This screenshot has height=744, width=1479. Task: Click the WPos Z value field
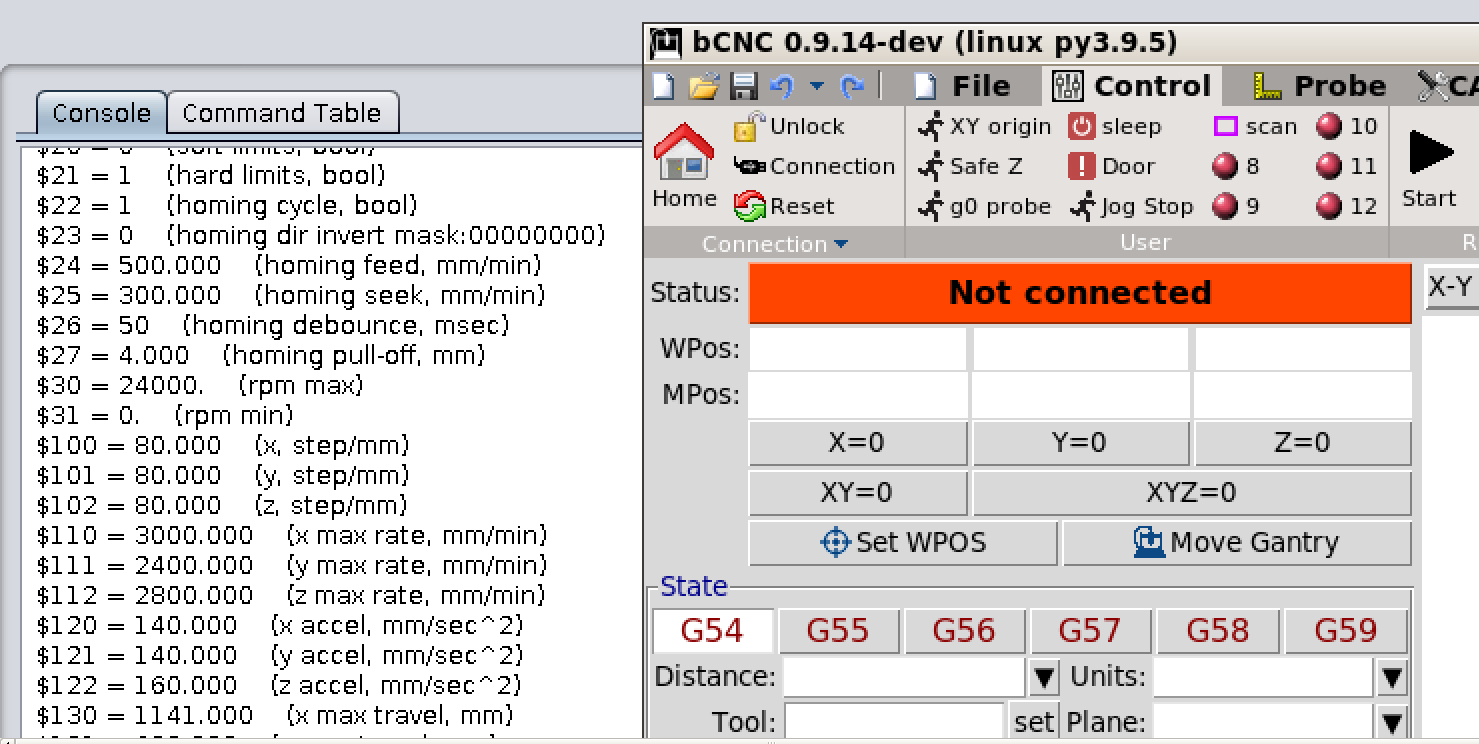(x=1303, y=349)
